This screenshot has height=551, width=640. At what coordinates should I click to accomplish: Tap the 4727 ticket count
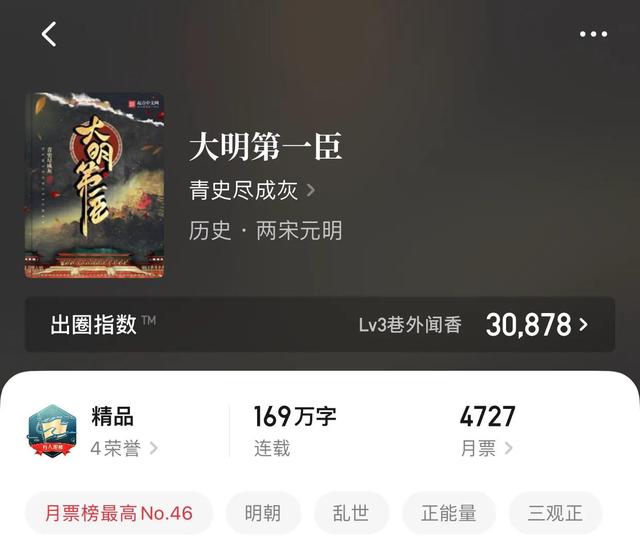[487, 416]
